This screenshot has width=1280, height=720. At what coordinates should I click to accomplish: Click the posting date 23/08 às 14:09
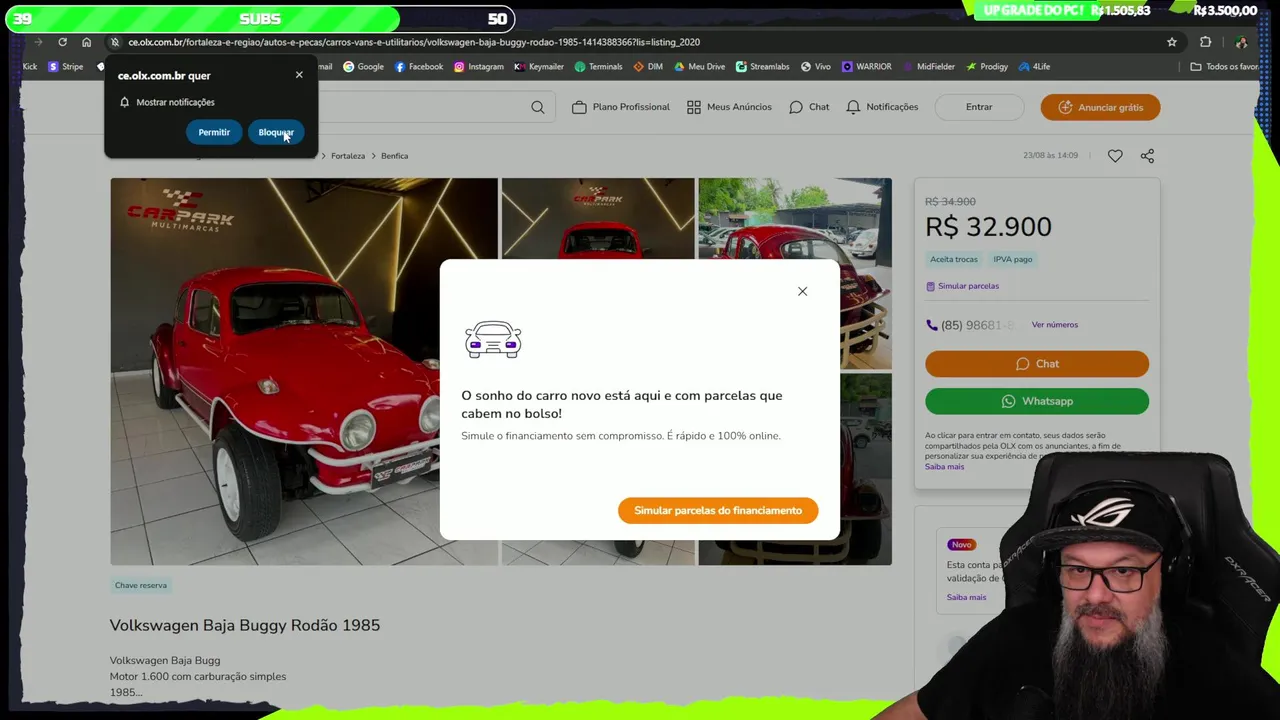(x=1050, y=156)
